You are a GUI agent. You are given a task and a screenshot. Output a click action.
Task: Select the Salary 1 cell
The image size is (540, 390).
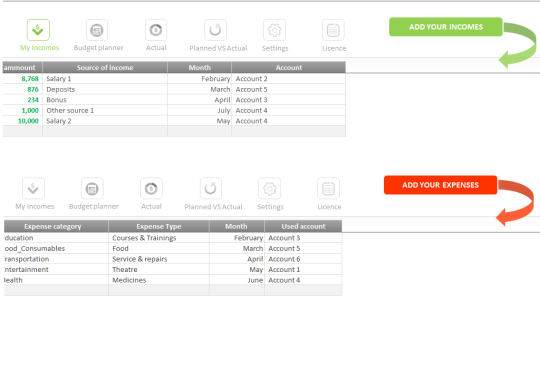tap(105, 79)
